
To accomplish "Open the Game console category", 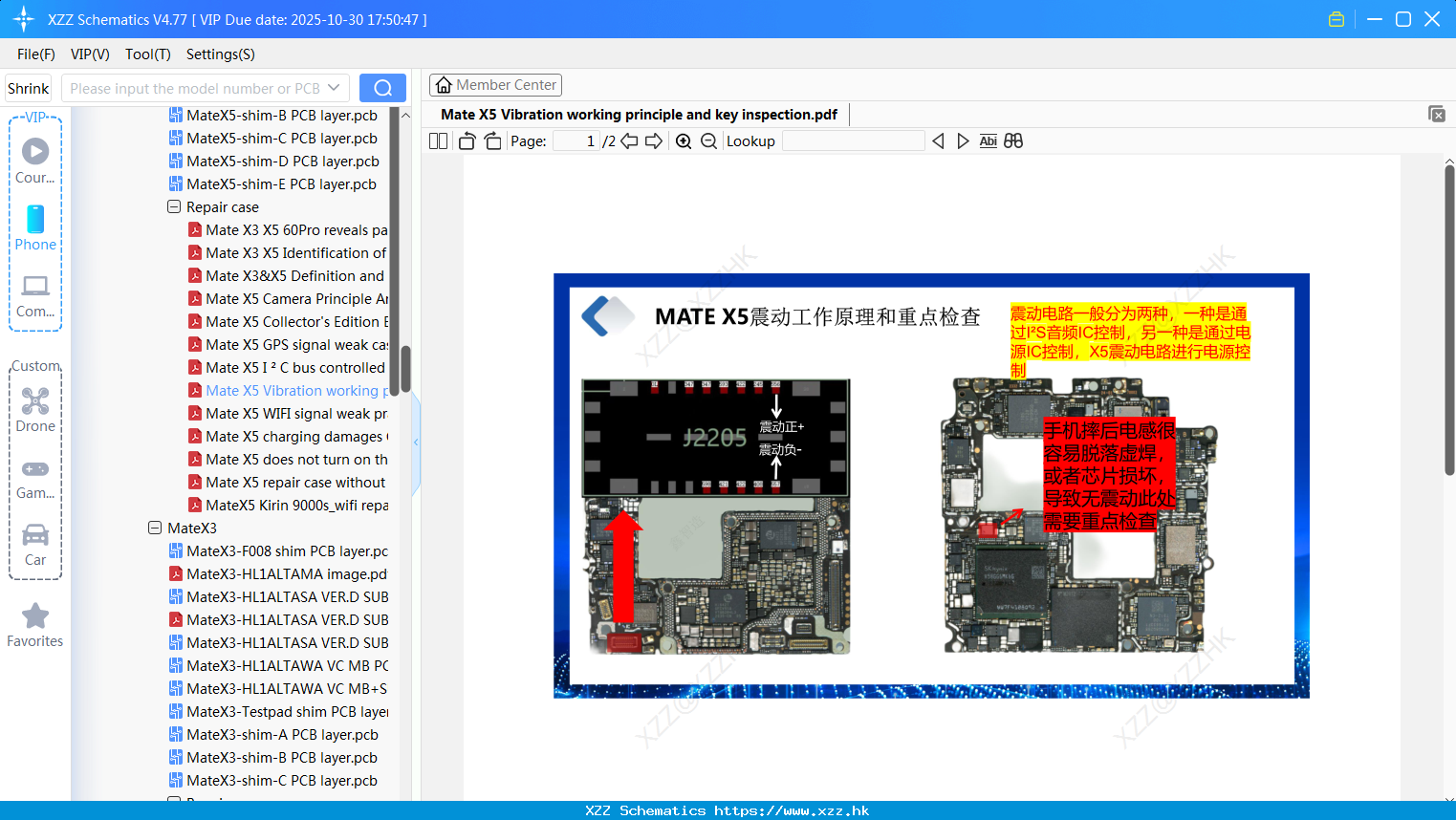I will pyautogui.click(x=35, y=478).
